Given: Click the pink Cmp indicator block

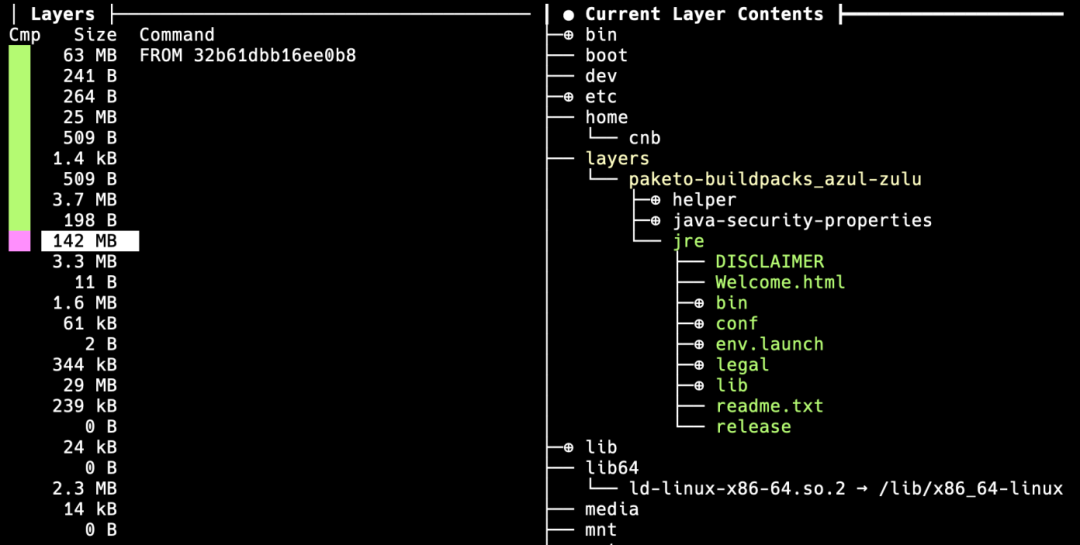Looking at the screenshot, I should click(19, 241).
